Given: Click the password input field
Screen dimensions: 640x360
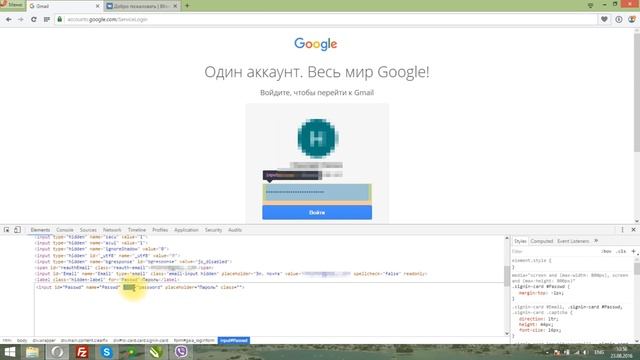Looking at the screenshot, I should tap(317, 192).
